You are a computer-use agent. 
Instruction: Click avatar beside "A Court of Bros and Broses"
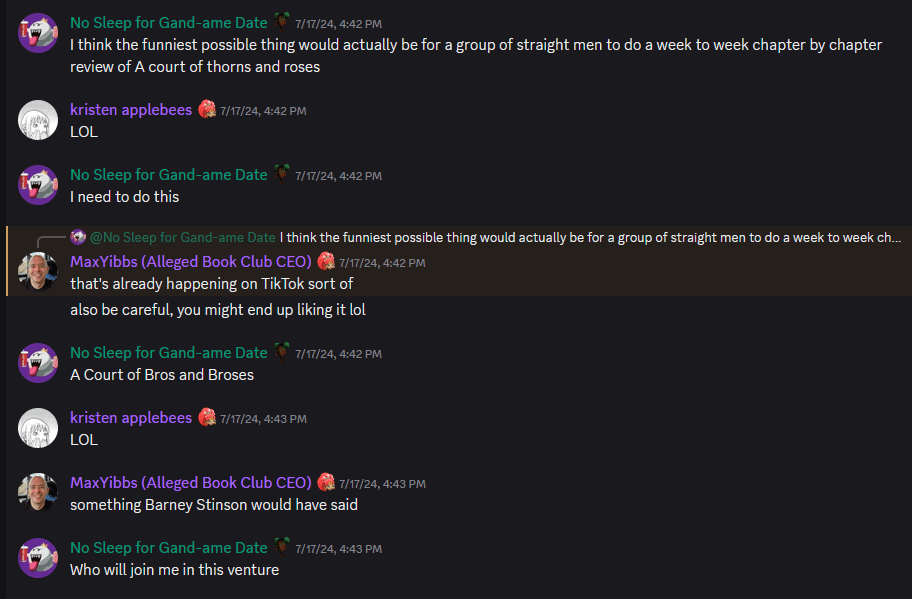[38, 363]
